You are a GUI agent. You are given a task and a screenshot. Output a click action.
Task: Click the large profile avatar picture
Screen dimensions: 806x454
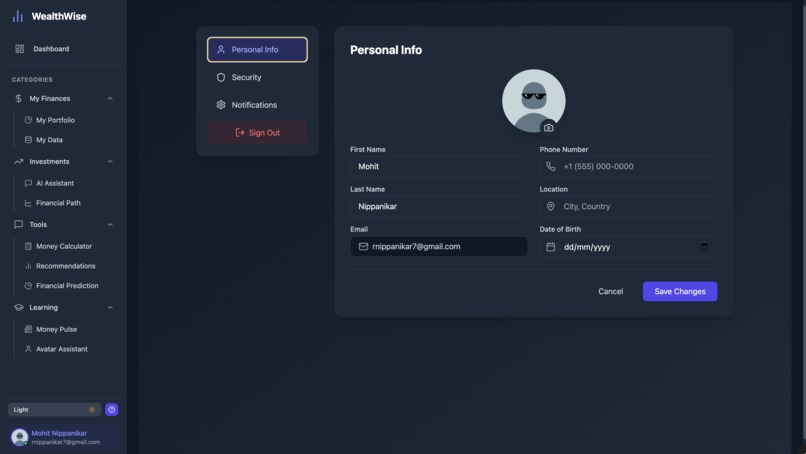(x=534, y=101)
